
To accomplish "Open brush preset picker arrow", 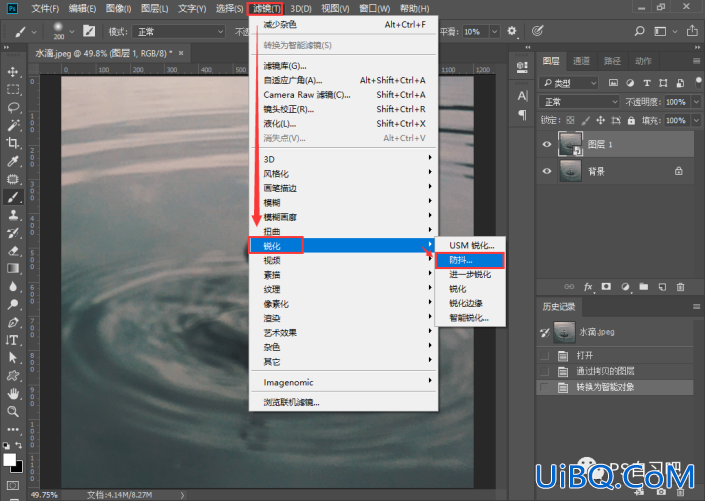I will (71, 31).
